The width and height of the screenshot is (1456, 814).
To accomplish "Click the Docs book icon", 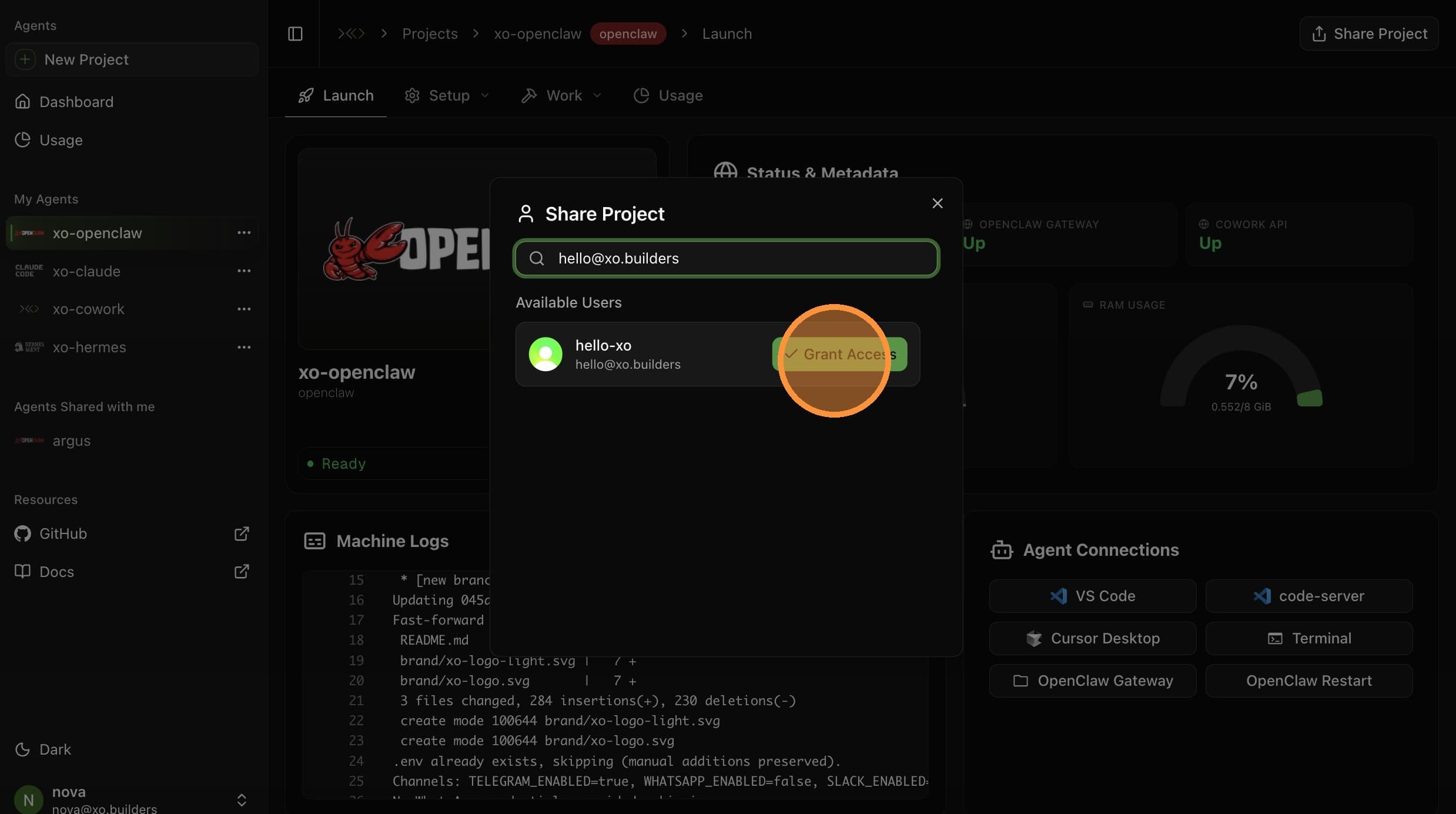I will 22,572.
